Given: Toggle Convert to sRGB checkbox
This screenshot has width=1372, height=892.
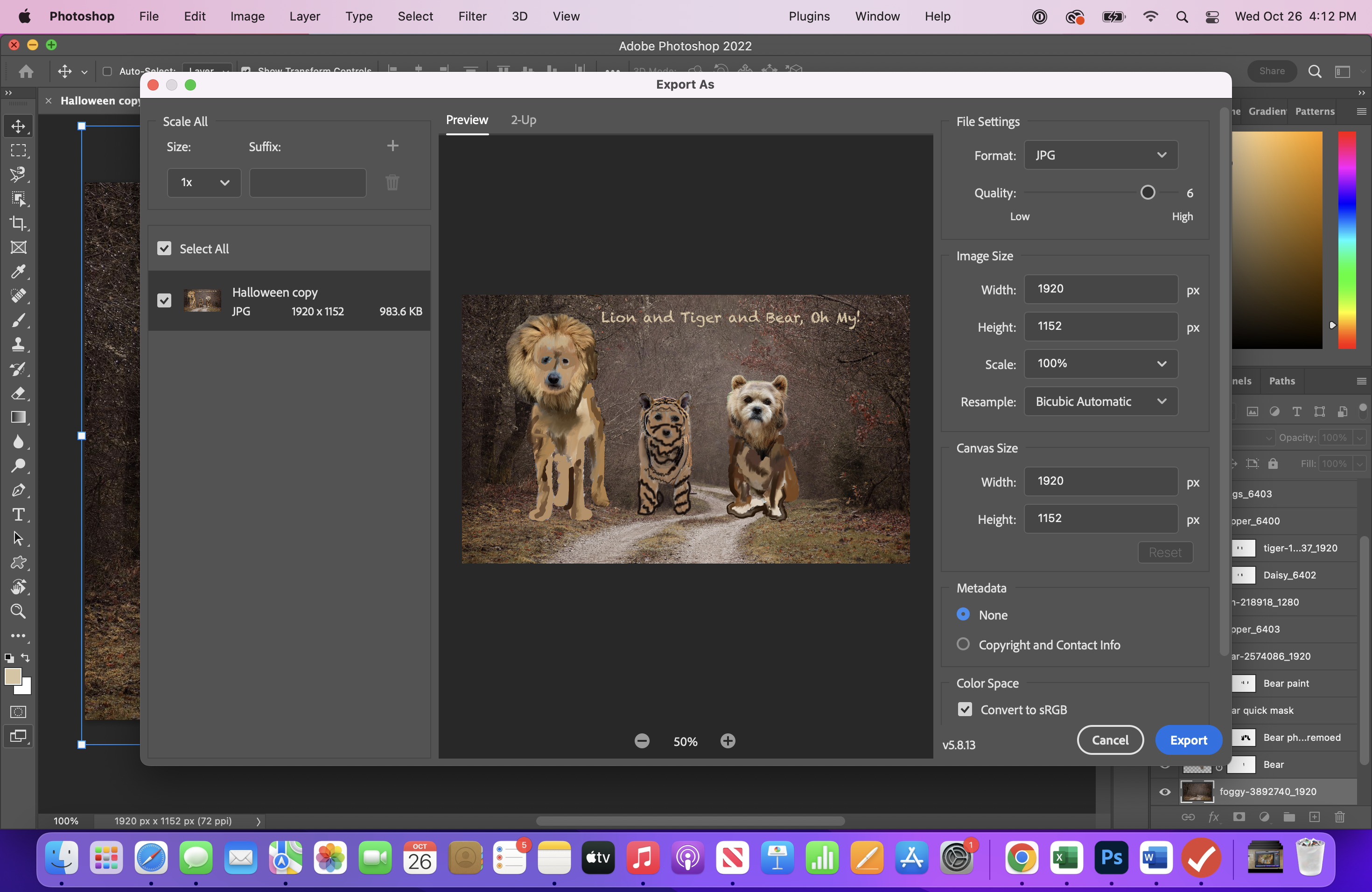Looking at the screenshot, I should [x=963, y=708].
